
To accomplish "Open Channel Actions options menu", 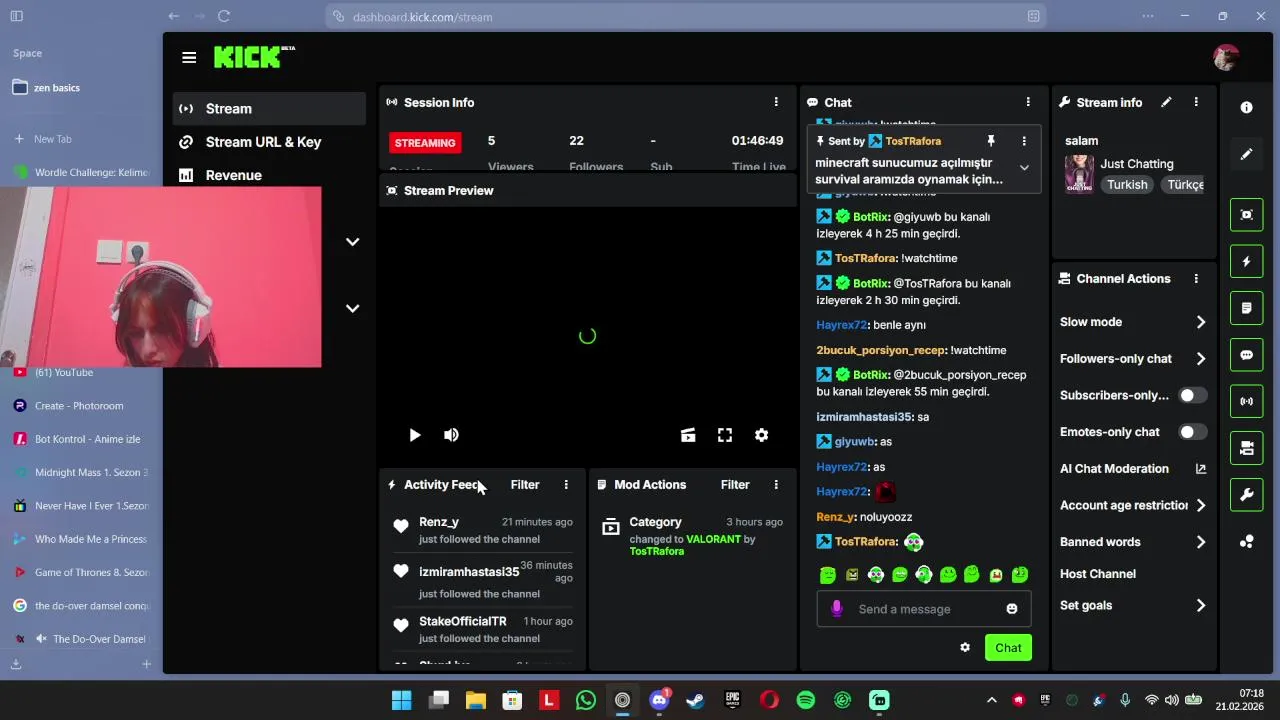I will click(x=1196, y=279).
